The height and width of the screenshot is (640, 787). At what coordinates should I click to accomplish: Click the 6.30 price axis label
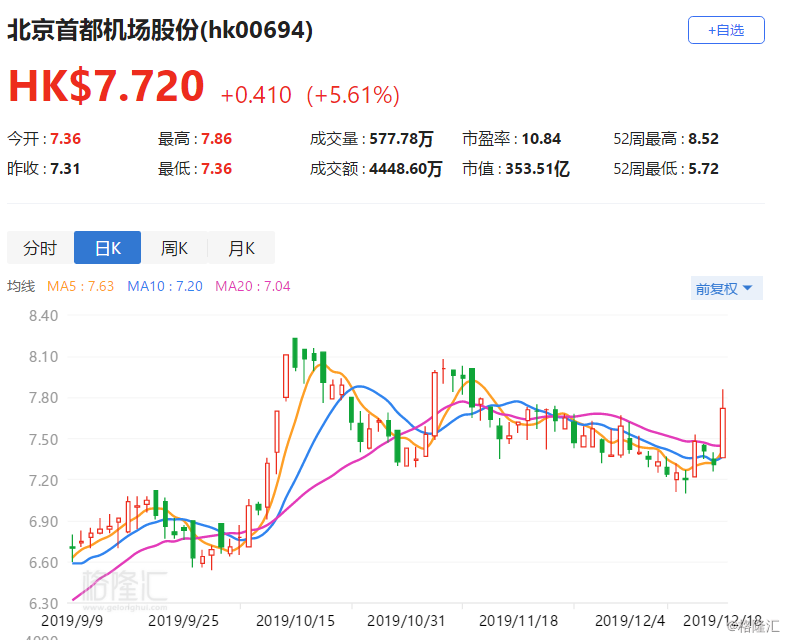[43, 603]
